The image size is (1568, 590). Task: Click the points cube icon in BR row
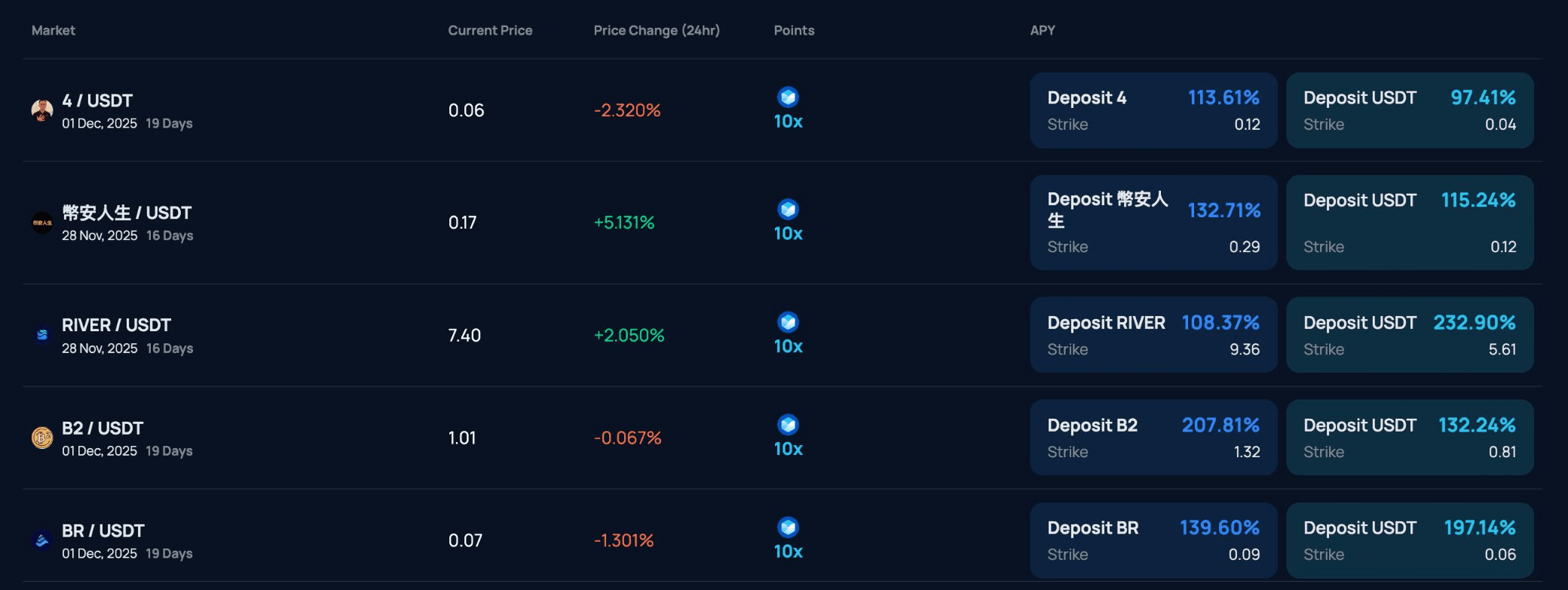tap(788, 527)
